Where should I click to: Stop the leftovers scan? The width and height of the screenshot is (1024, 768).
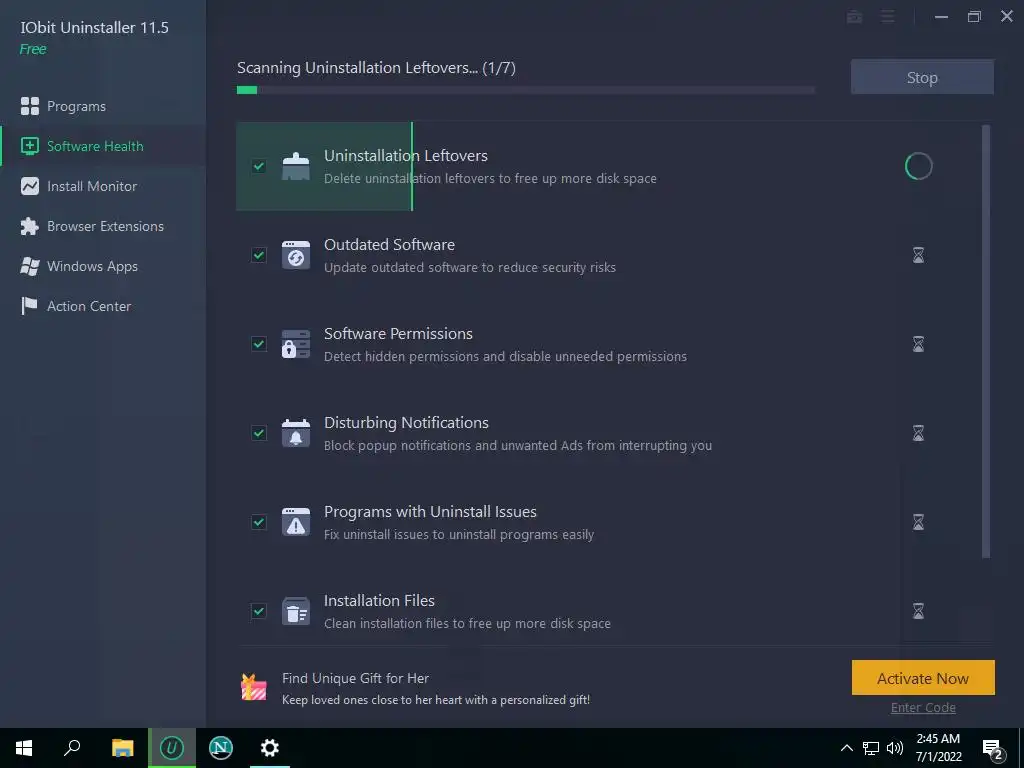pos(922,77)
